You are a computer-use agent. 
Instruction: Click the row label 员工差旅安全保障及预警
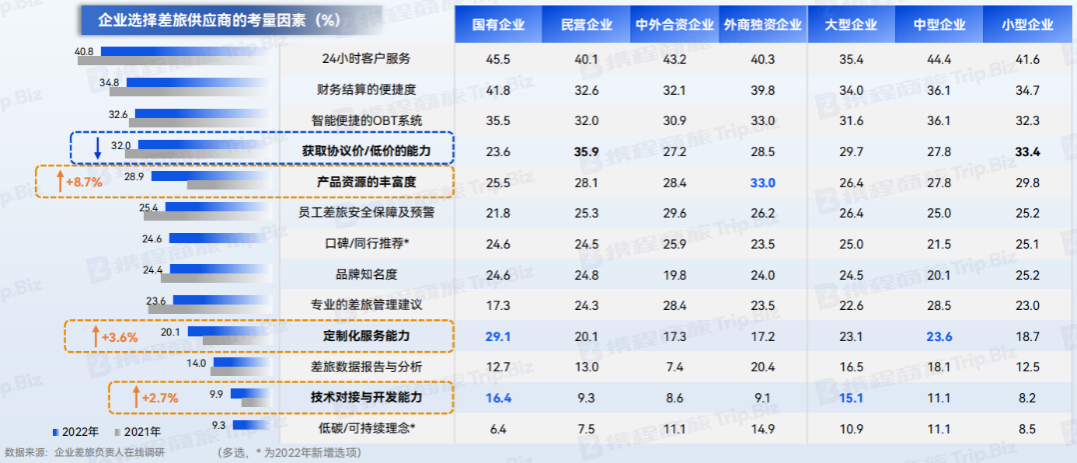point(366,212)
